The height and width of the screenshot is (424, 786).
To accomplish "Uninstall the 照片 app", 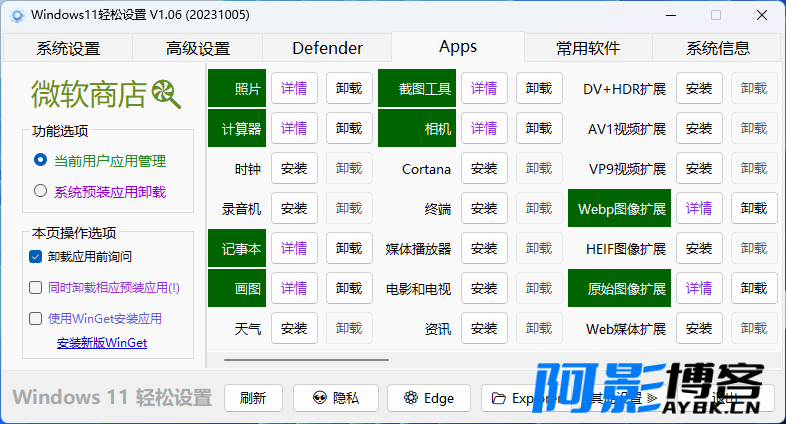I will click(x=349, y=88).
